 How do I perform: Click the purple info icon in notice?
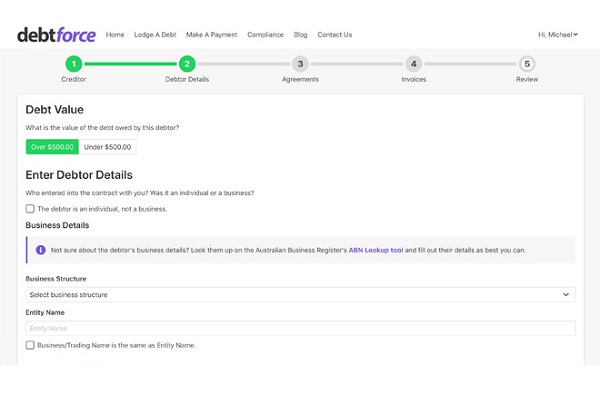coord(41,250)
